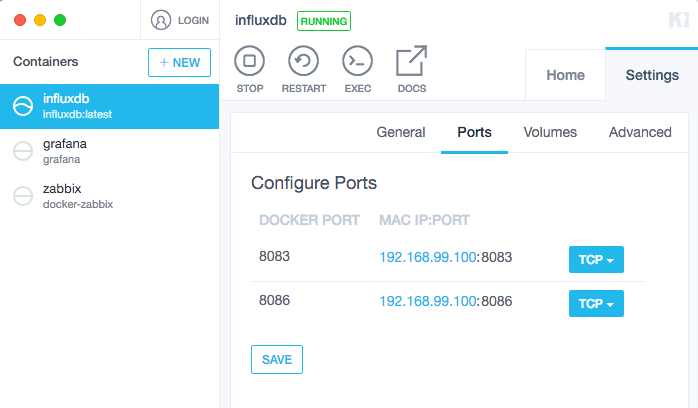Click the DOCKER PORT column header

pos(309,220)
